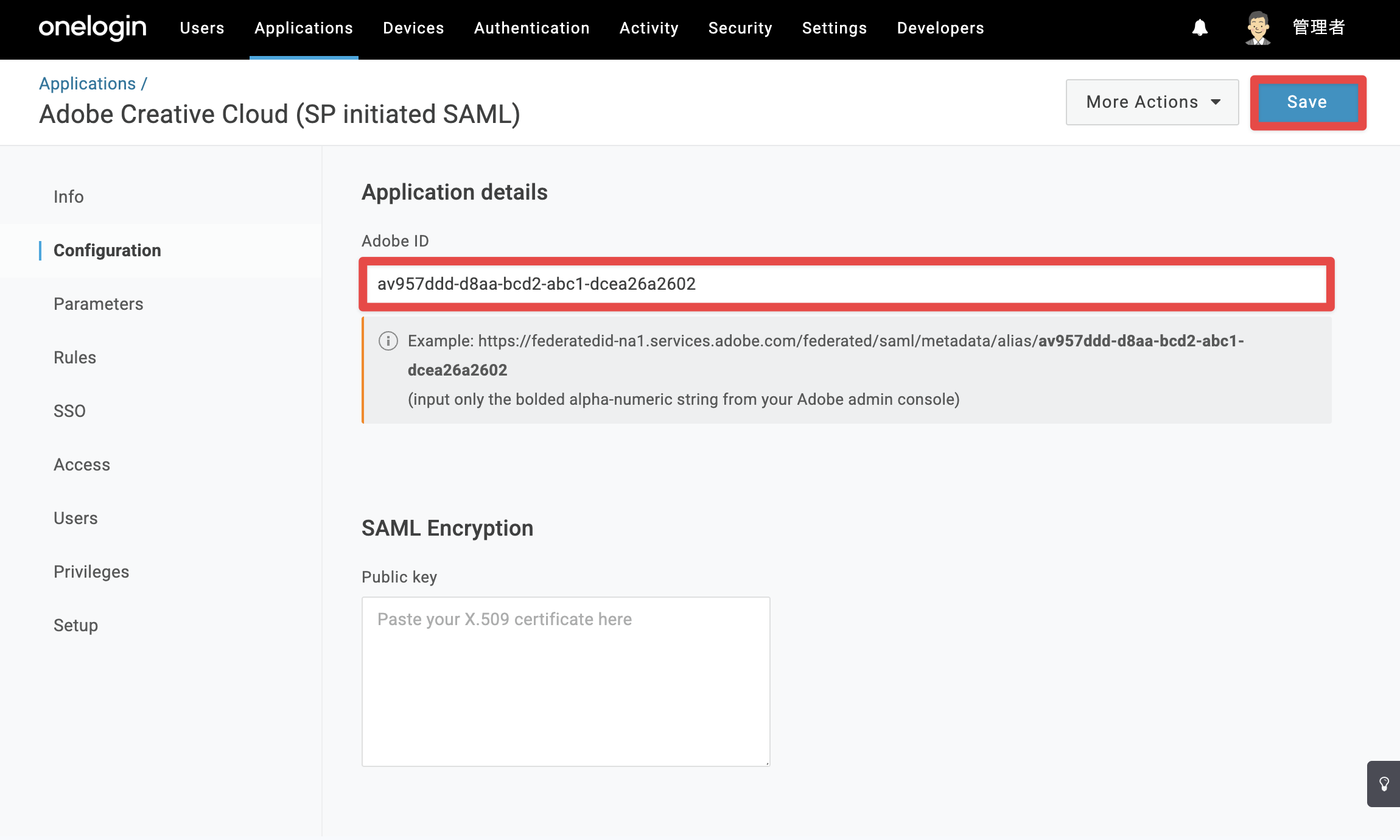Click the info icon beside Example text

click(388, 341)
